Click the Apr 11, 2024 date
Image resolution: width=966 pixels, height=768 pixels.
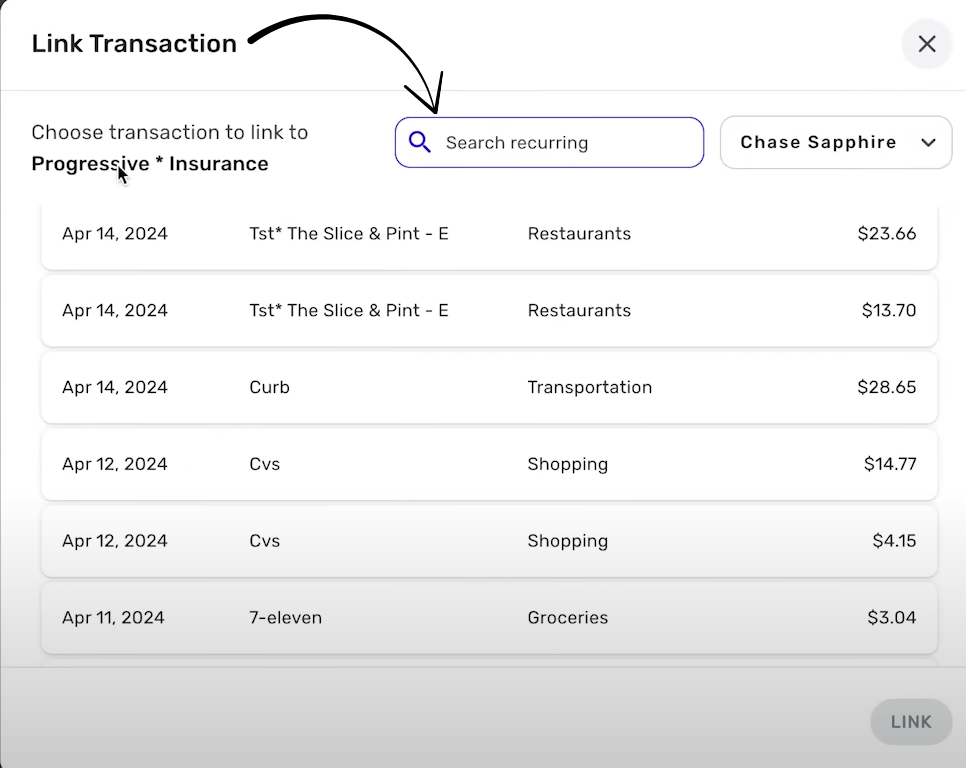[113, 618]
